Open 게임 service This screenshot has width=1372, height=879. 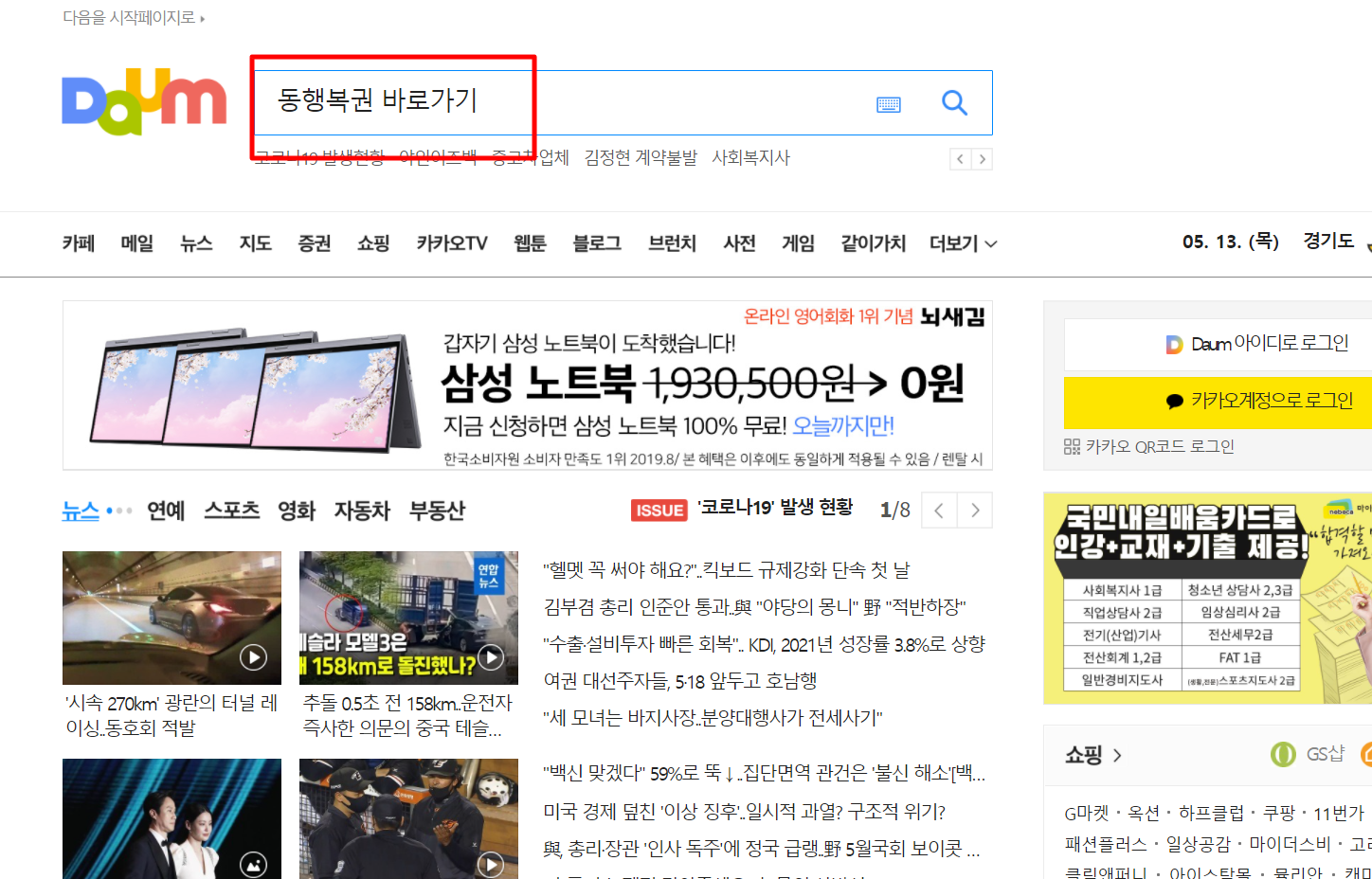point(798,243)
